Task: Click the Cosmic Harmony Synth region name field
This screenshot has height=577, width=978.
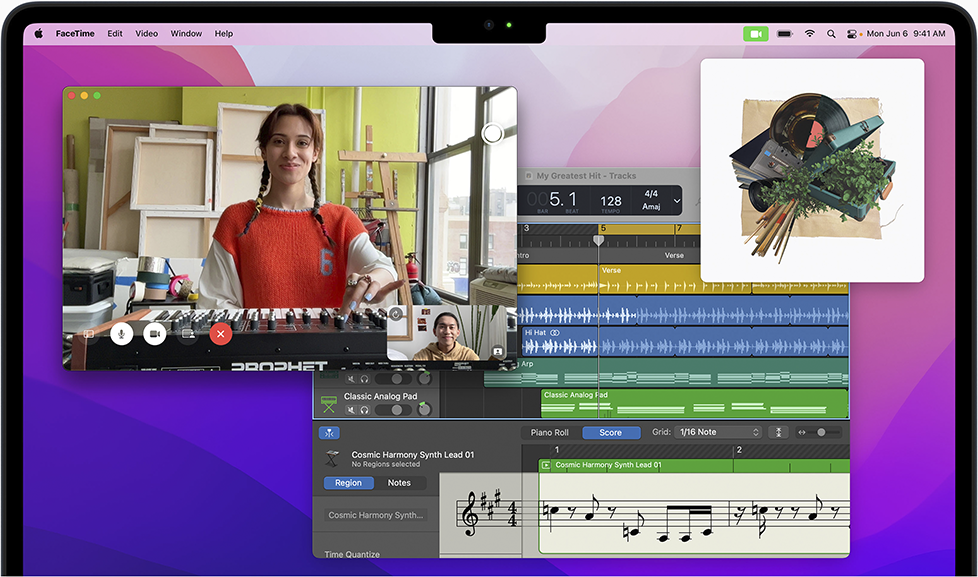Action: click(x=376, y=515)
